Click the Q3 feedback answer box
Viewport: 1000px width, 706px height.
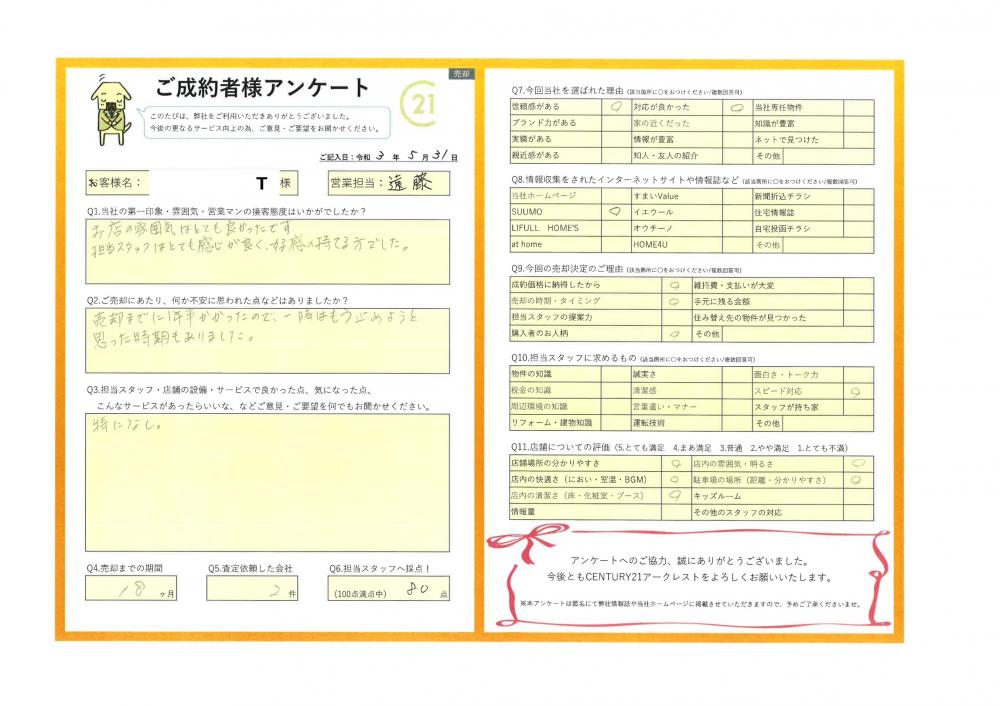coord(268,481)
